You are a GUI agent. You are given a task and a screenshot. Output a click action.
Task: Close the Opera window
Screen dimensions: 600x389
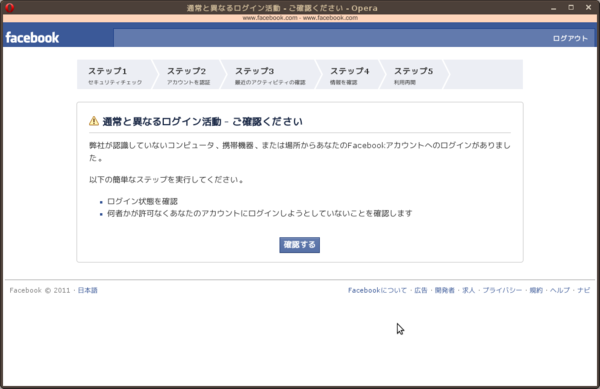[x=589, y=7]
